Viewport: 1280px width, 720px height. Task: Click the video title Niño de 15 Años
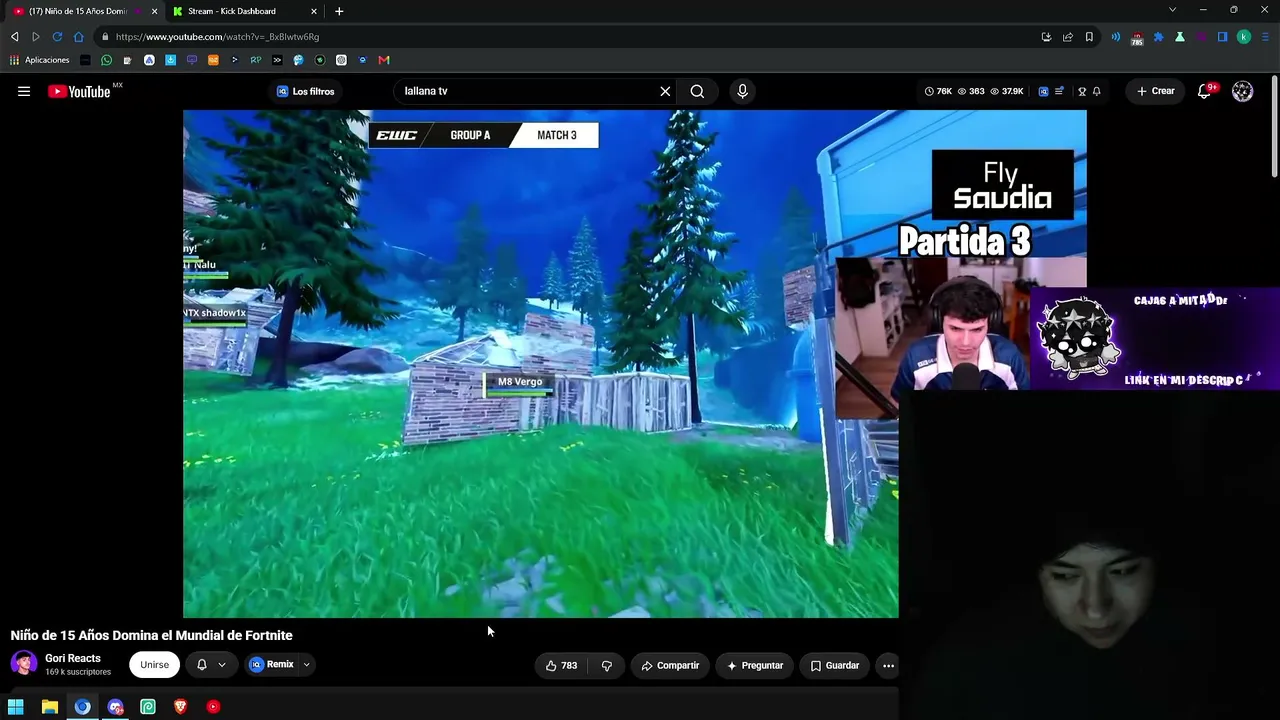[152, 635]
